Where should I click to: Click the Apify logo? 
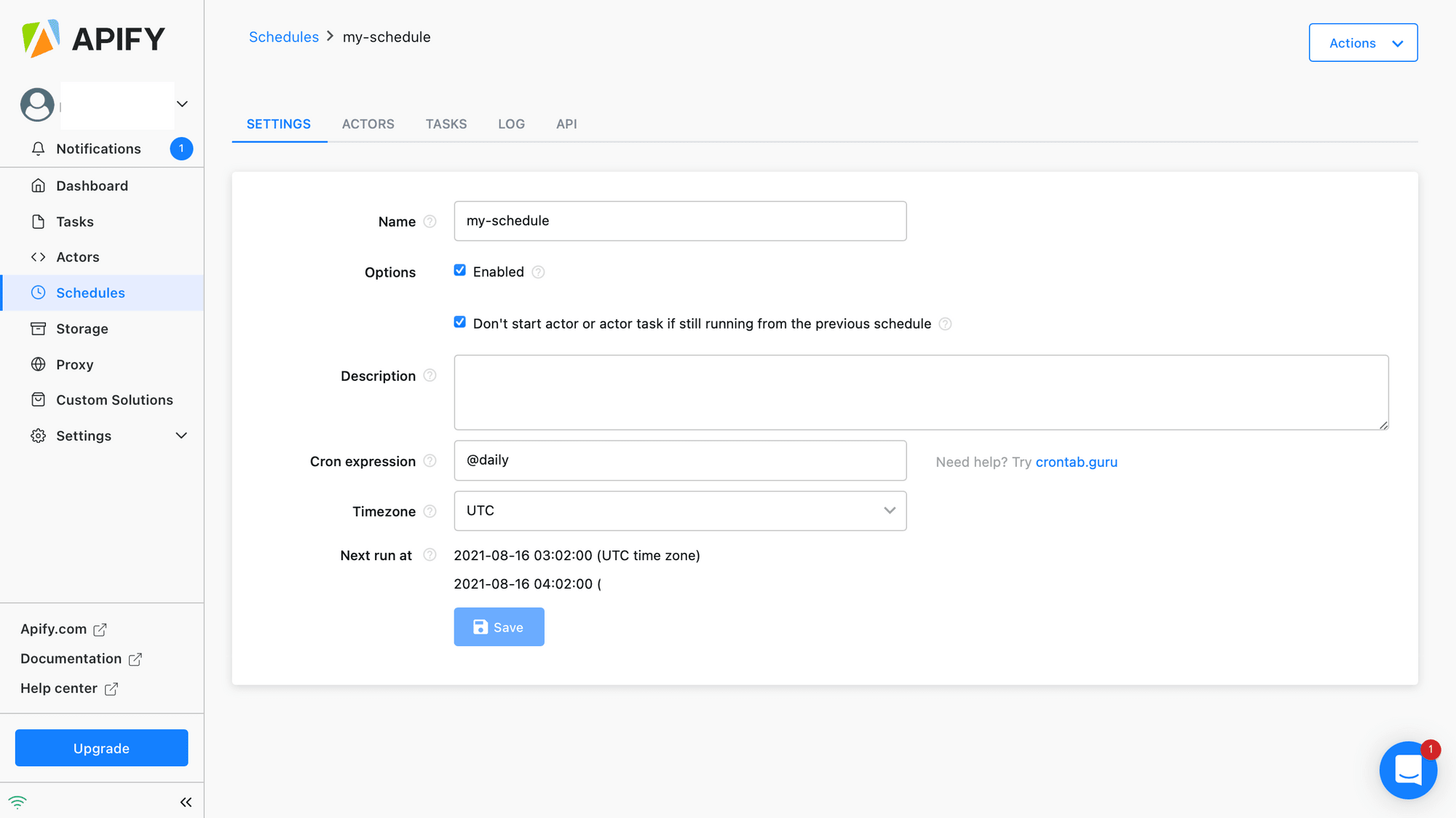coord(93,39)
